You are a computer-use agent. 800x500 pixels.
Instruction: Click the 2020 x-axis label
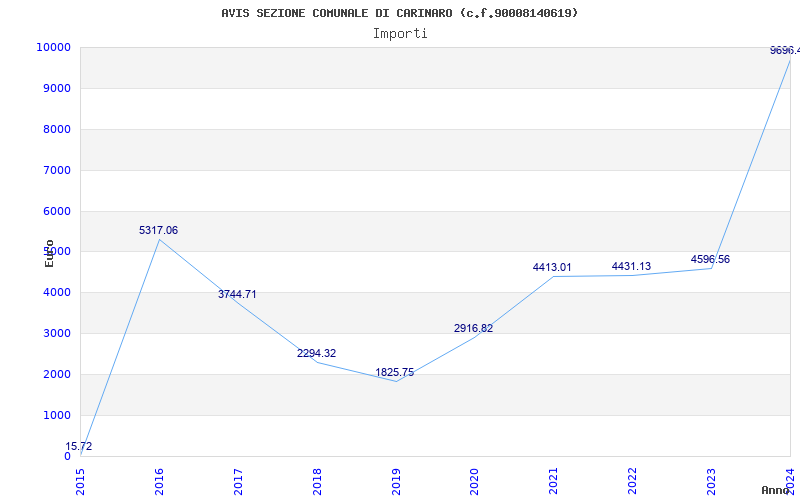[474, 481]
